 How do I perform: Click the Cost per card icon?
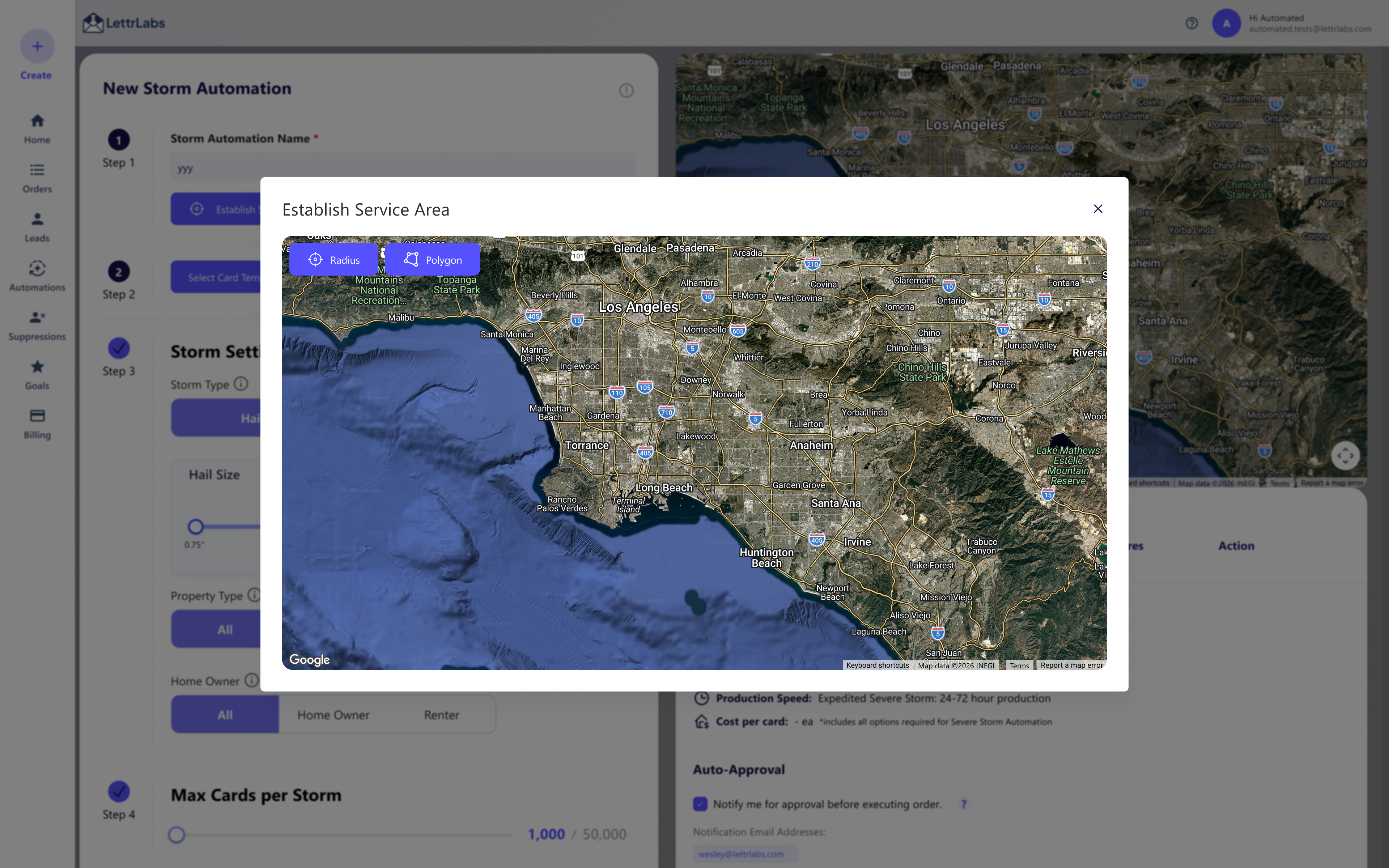point(701,722)
